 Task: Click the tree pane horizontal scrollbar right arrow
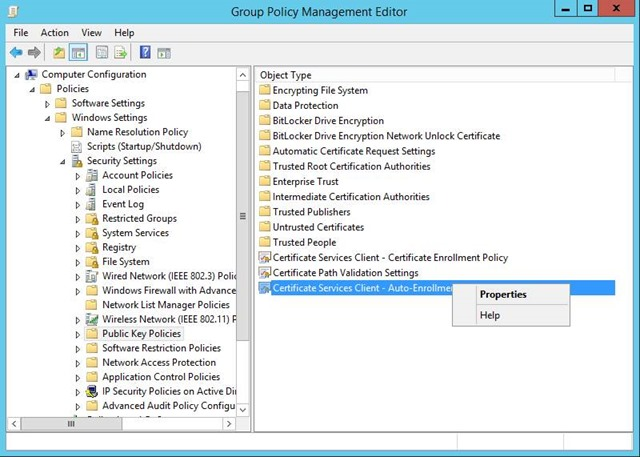(229, 424)
